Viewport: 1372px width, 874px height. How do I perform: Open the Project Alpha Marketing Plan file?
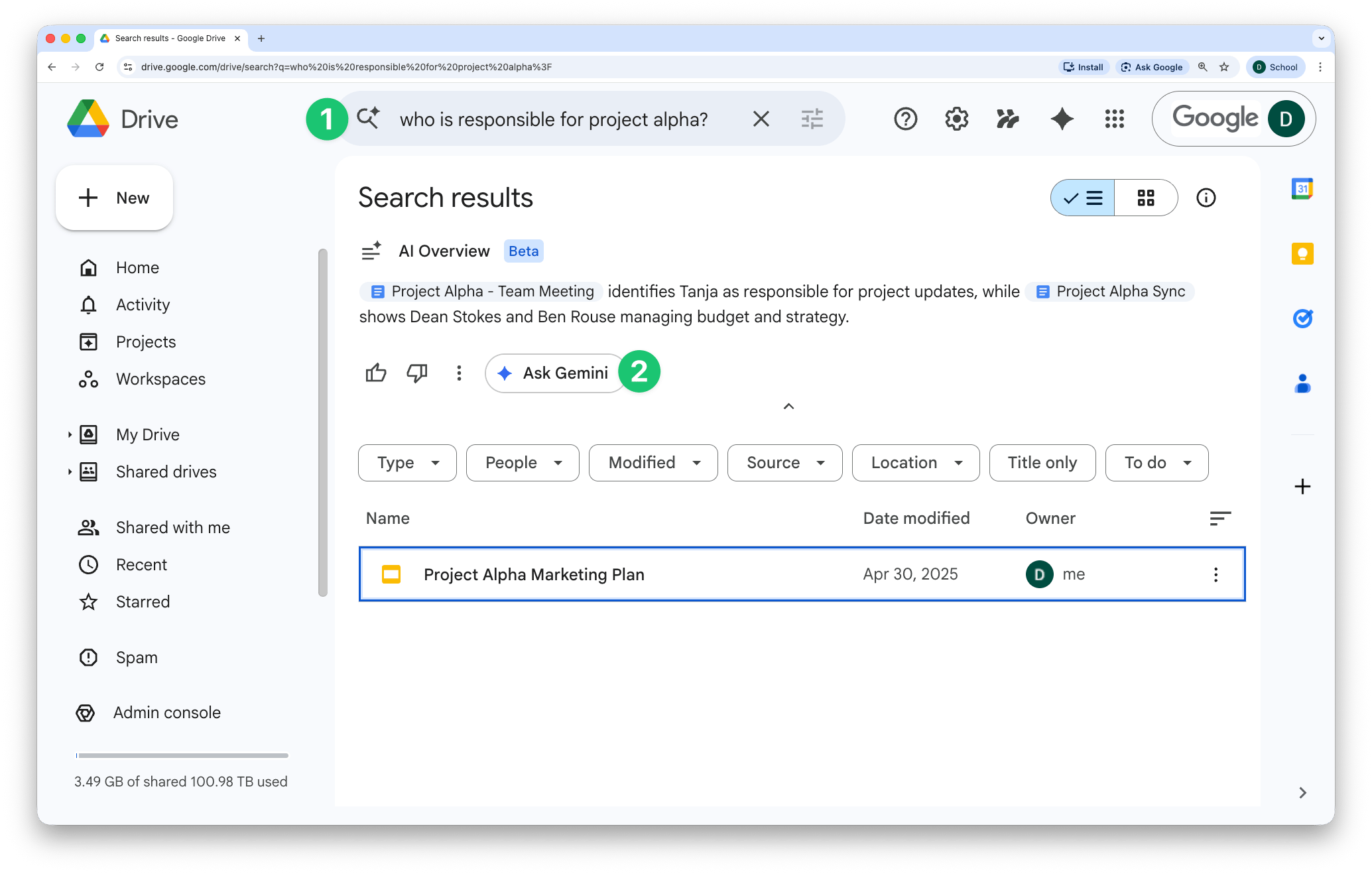coord(534,575)
